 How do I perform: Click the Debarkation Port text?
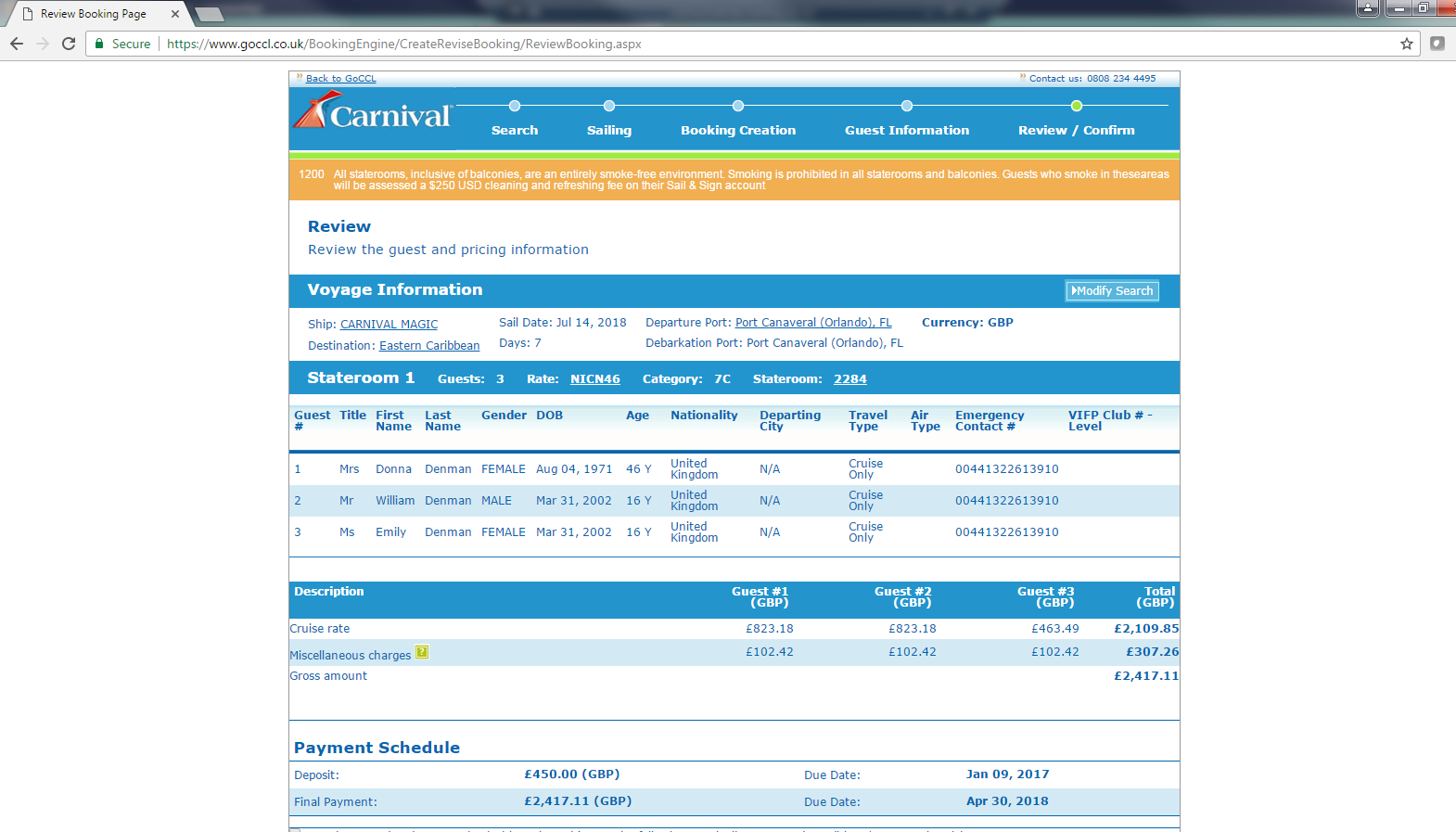(x=774, y=343)
